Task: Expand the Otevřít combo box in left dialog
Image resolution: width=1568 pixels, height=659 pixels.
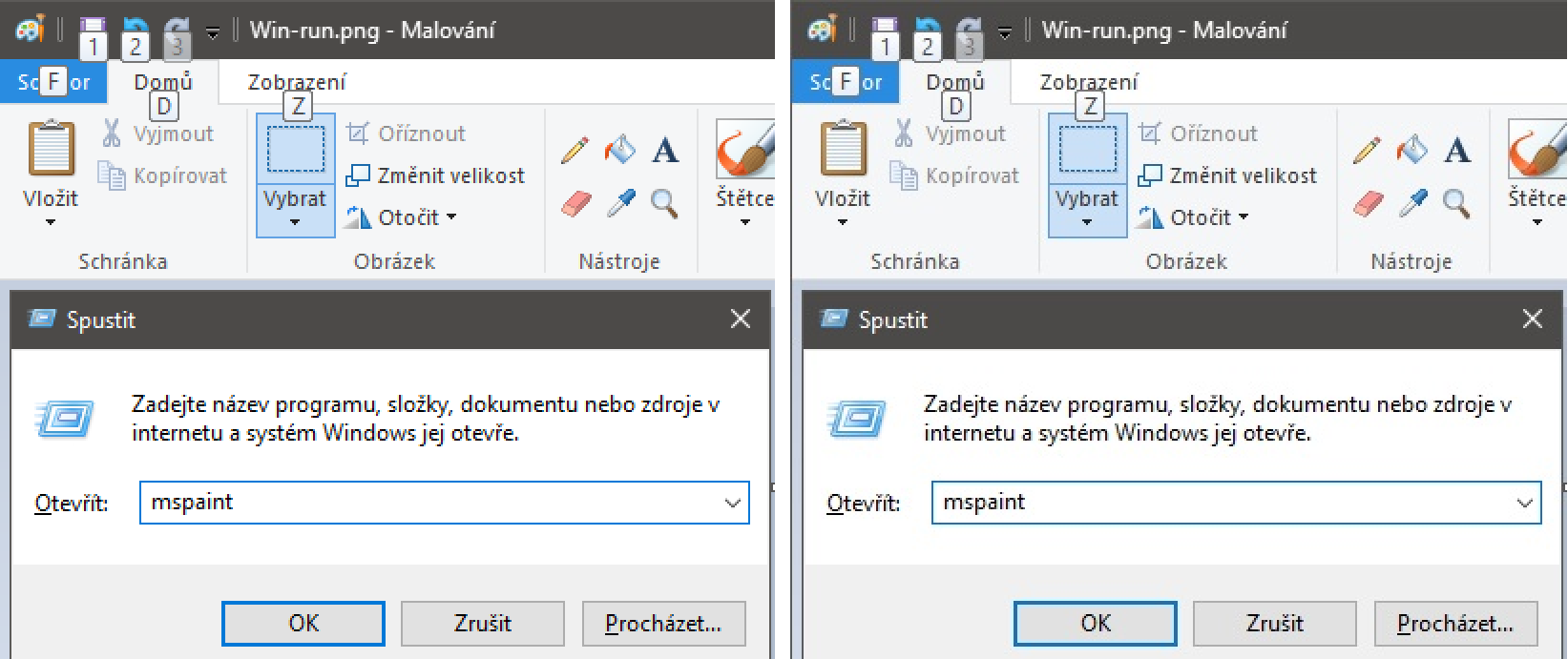Action: pyautogui.click(x=732, y=503)
